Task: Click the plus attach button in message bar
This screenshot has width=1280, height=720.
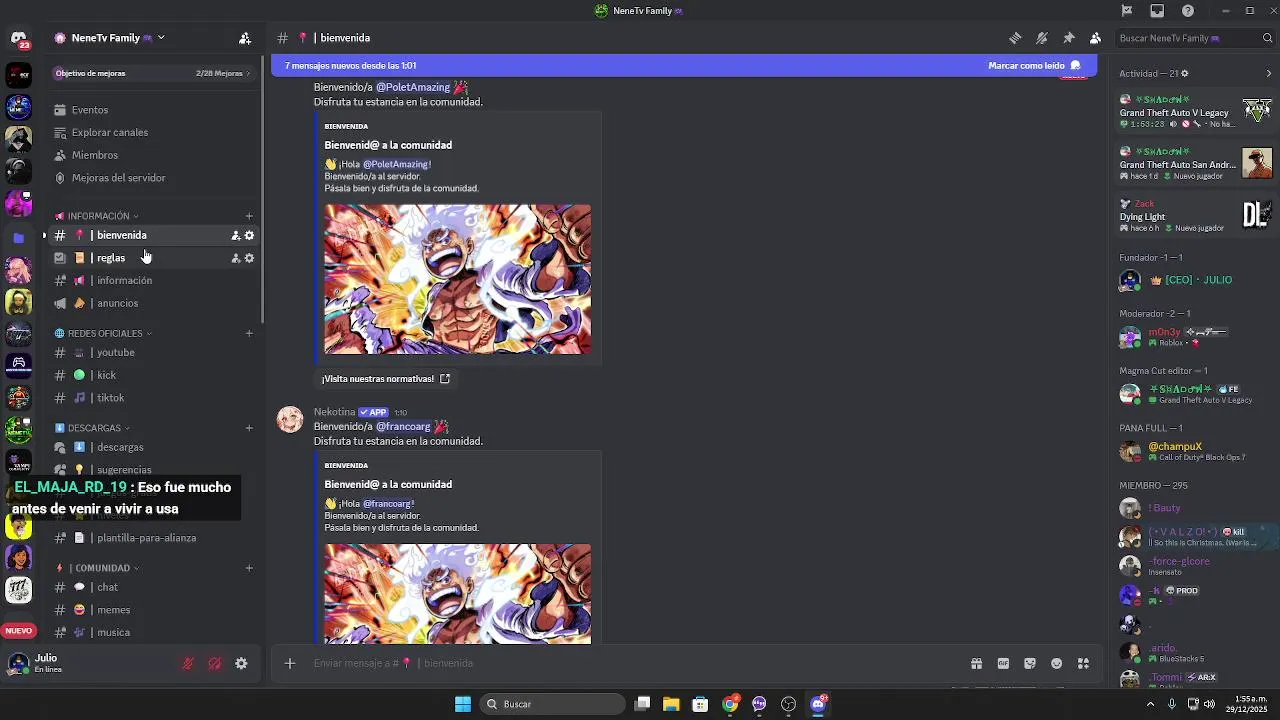Action: tap(290, 663)
